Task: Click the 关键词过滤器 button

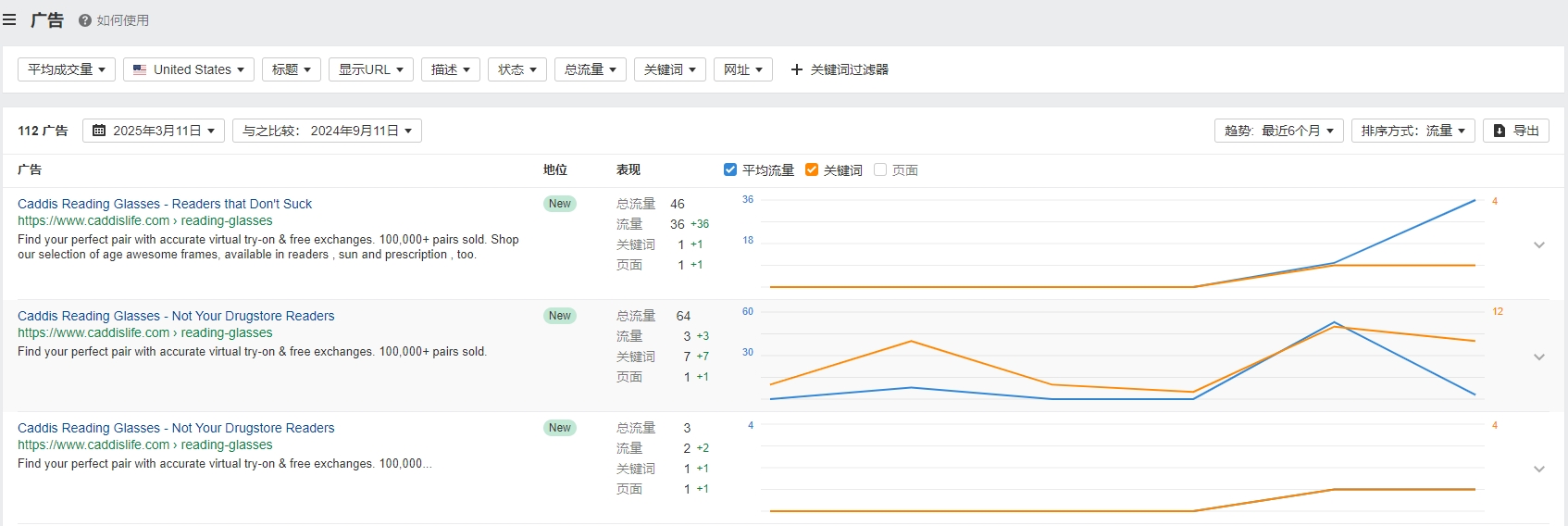Action: [840, 69]
